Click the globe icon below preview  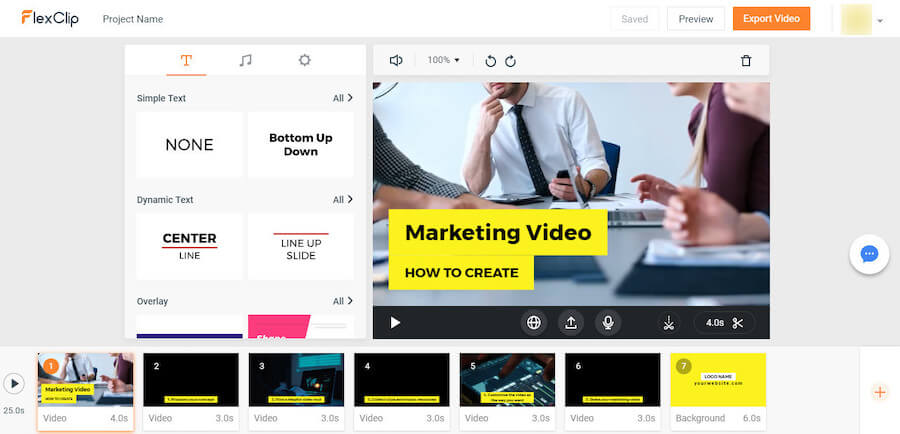(534, 323)
